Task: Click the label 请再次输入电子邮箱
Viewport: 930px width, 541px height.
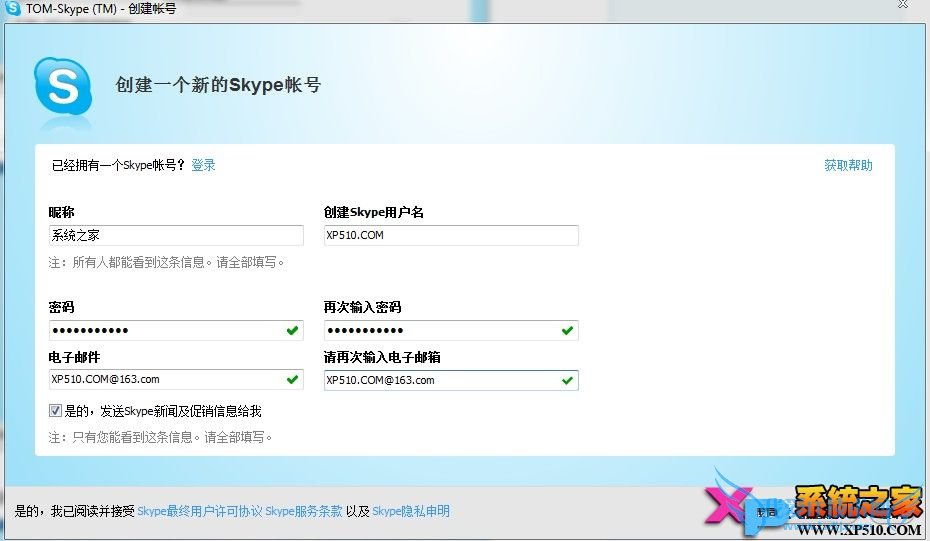Action: coord(382,357)
